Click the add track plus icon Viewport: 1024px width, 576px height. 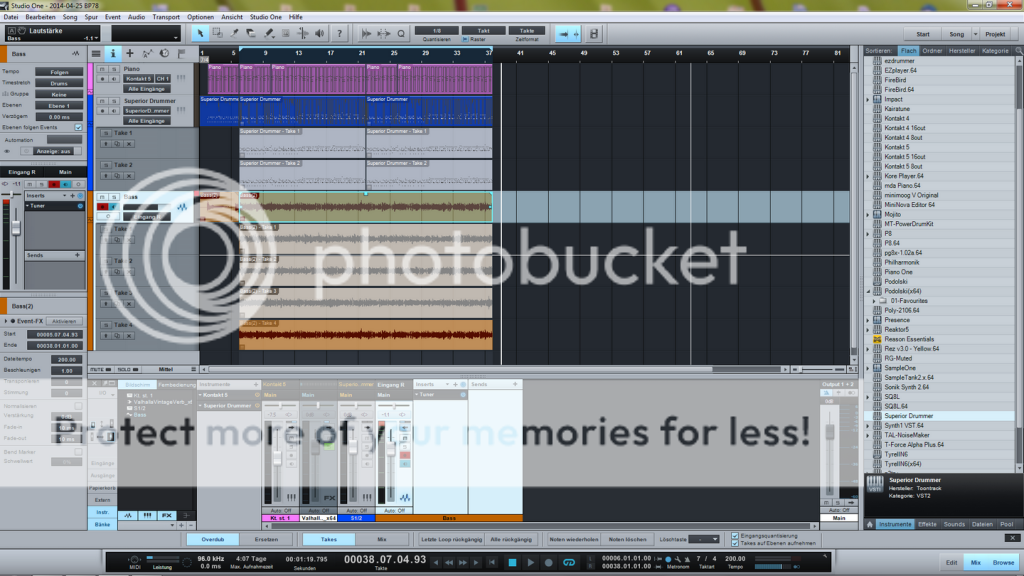[x=130, y=54]
